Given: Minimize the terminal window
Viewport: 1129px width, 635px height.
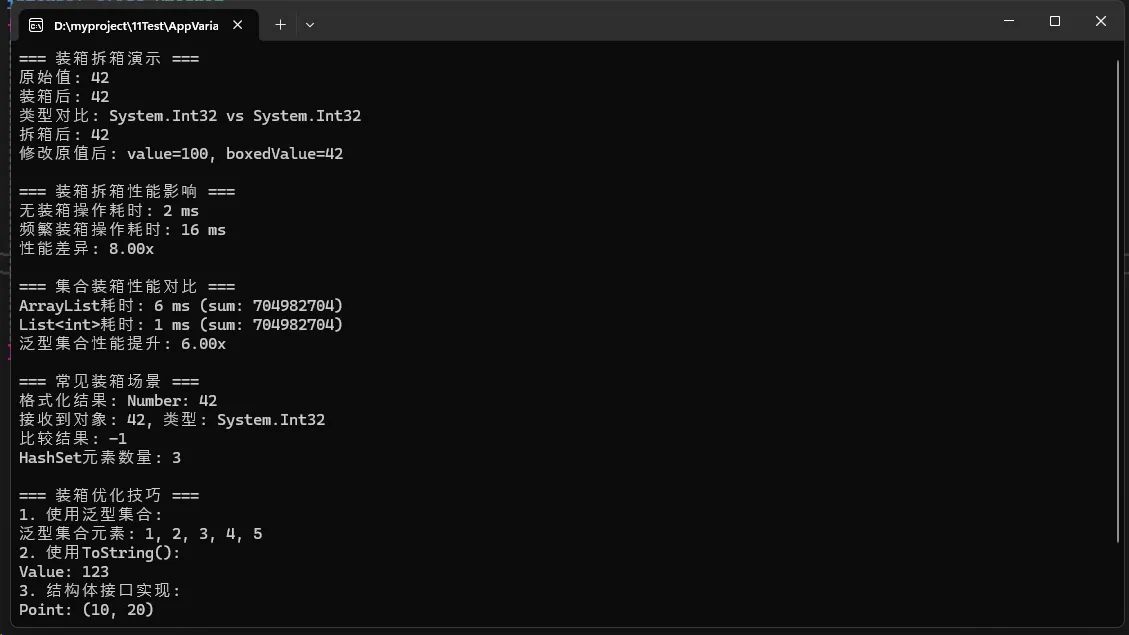Looking at the screenshot, I should (1008, 21).
